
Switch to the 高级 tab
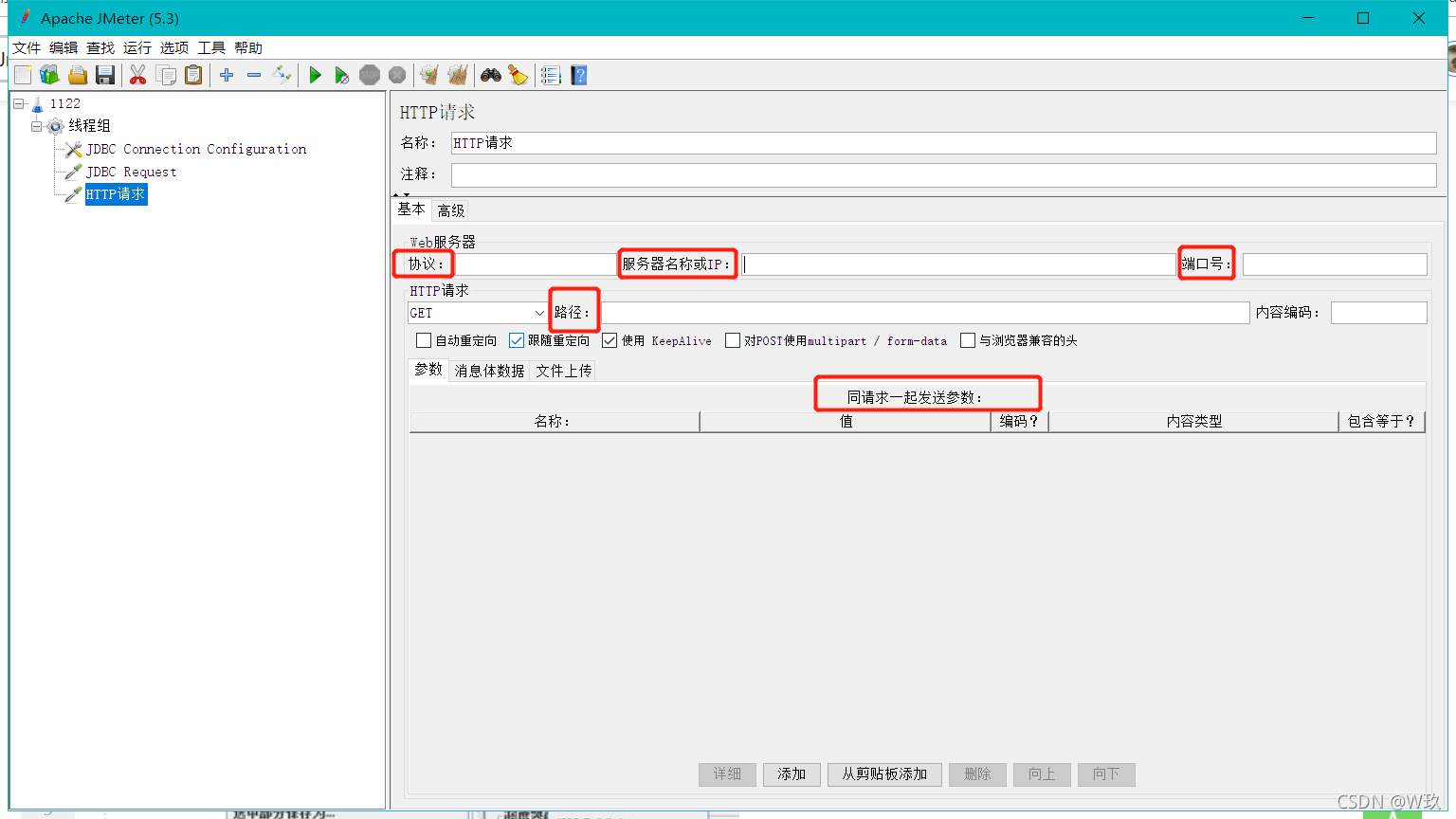[451, 210]
